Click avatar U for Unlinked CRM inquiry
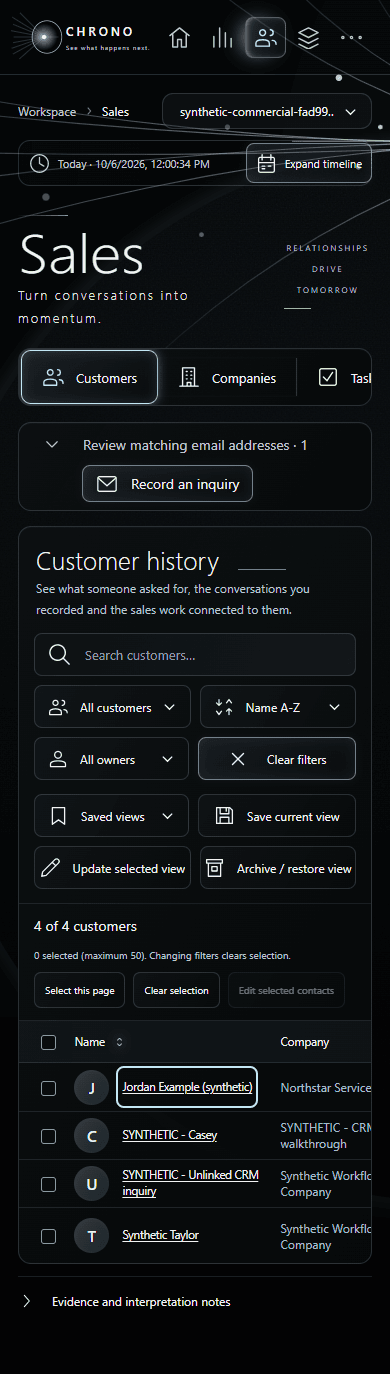The width and height of the screenshot is (390, 1374). (x=91, y=1184)
